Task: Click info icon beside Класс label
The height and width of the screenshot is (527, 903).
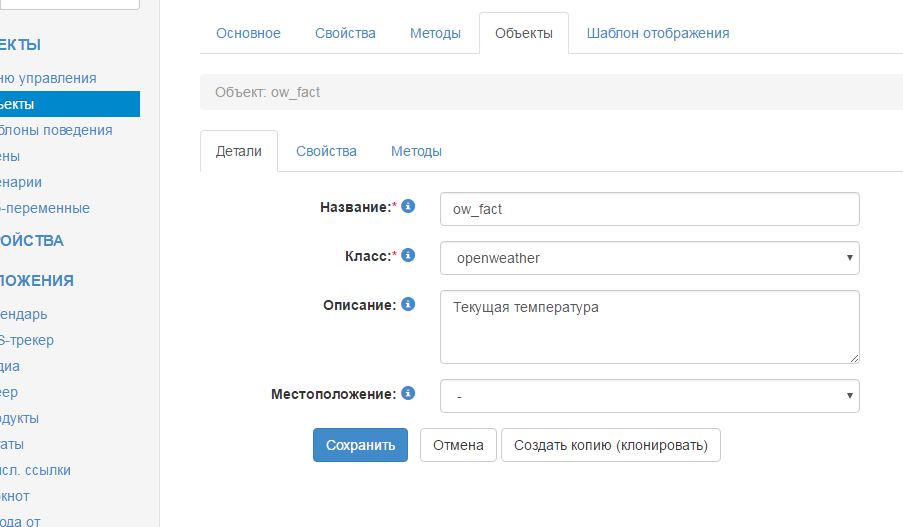Action: (x=408, y=255)
